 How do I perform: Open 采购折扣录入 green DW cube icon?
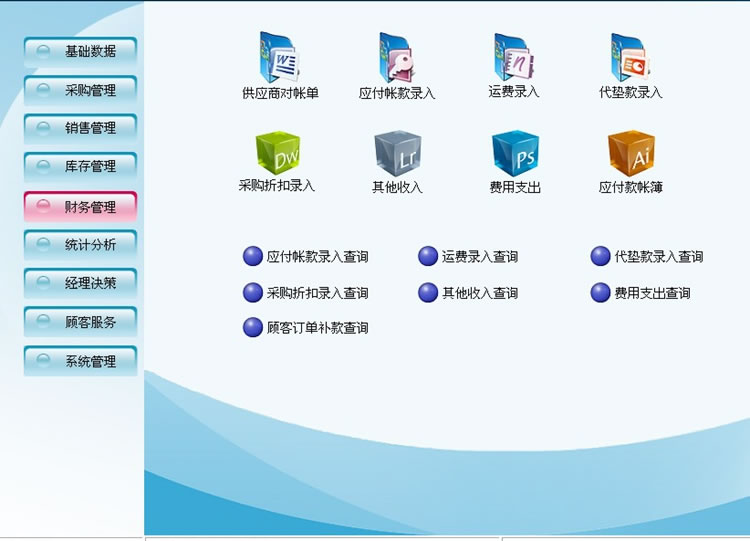277,154
